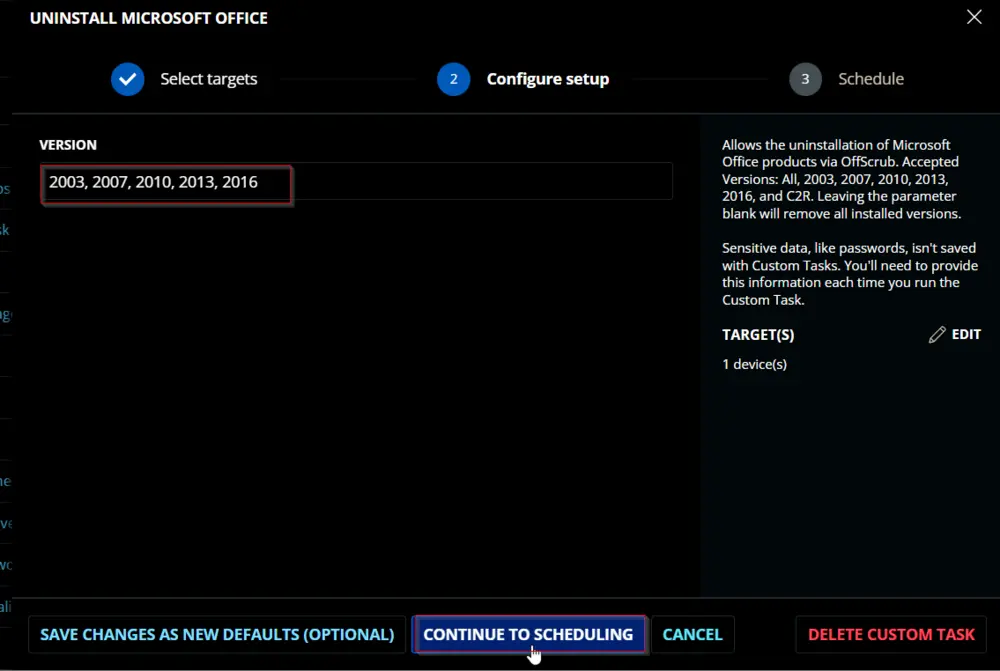This screenshot has width=1000, height=671.
Task: Click the VERSION field label
Action: pyautogui.click(x=68, y=145)
